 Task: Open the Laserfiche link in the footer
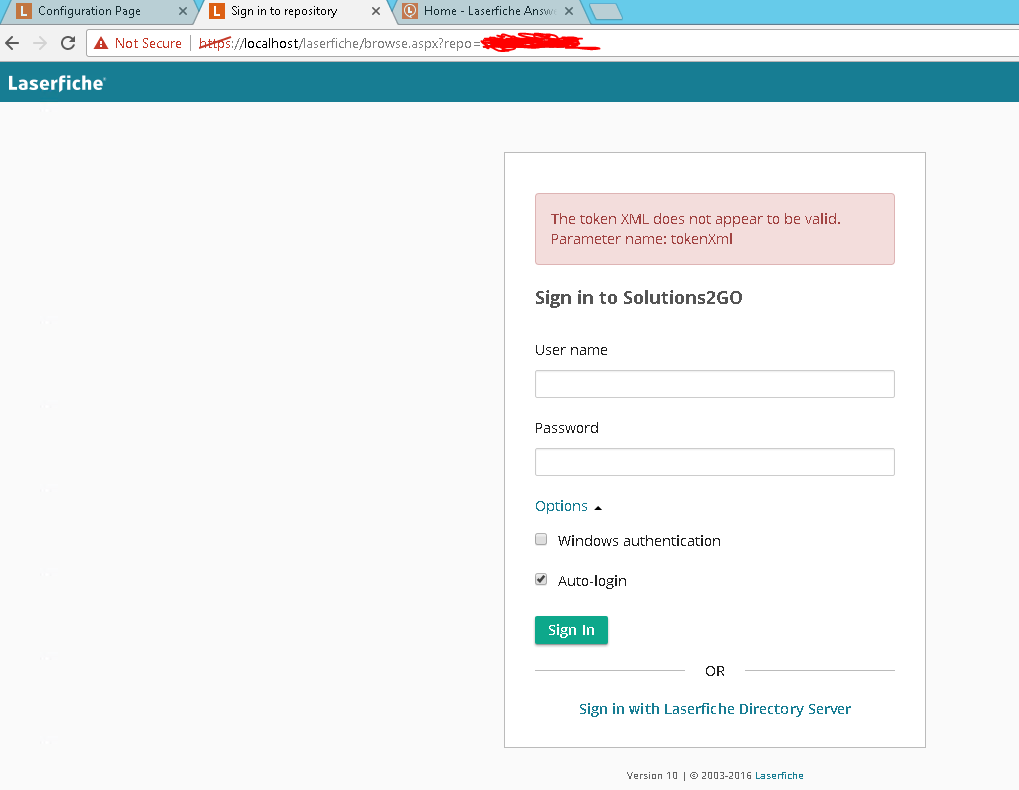(779, 776)
